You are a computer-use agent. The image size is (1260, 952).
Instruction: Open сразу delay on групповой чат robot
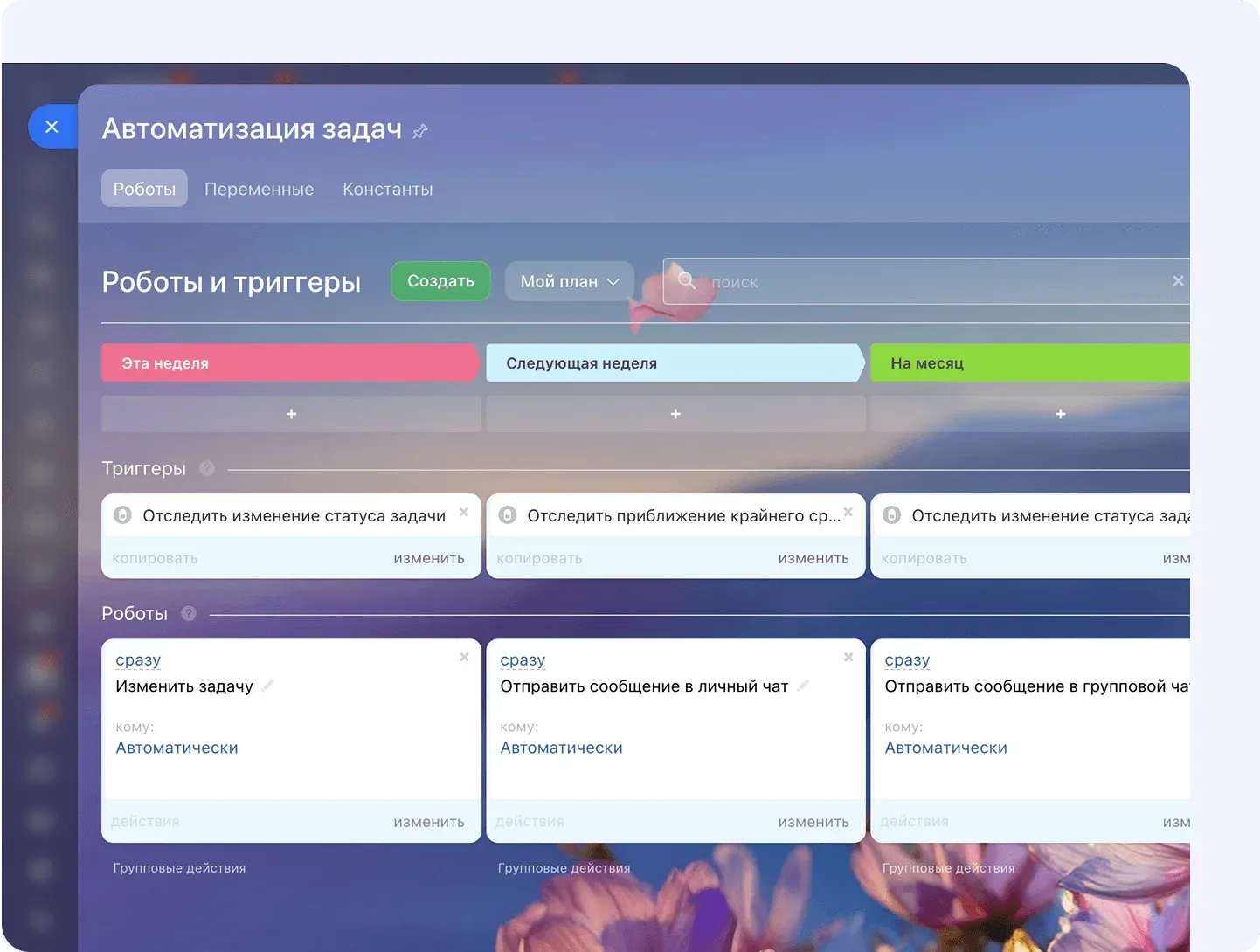click(907, 660)
